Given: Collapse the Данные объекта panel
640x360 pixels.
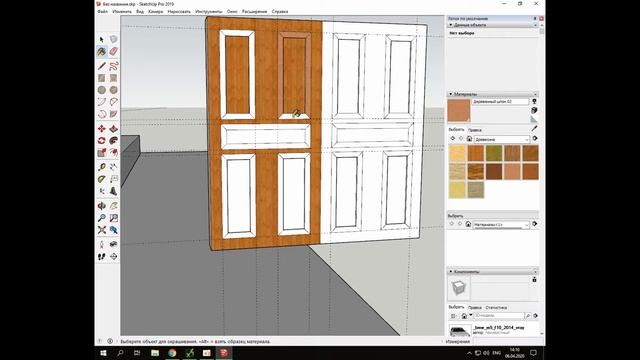Looking at the screenshot, I should [x=451, y=25].
